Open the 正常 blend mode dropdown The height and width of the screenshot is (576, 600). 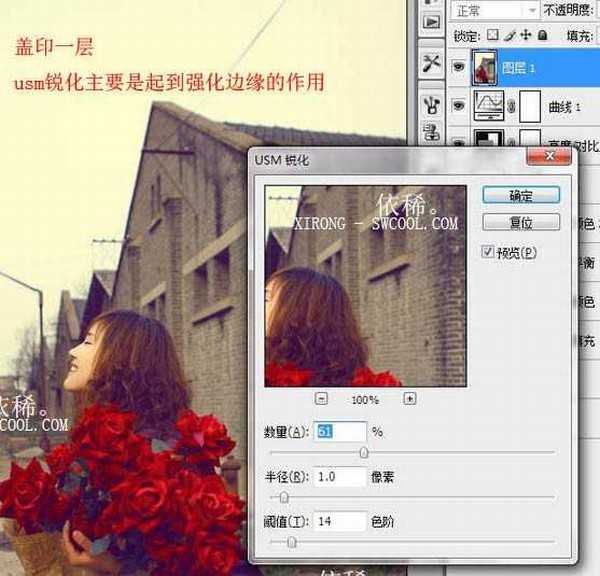(x=494, y=10)
